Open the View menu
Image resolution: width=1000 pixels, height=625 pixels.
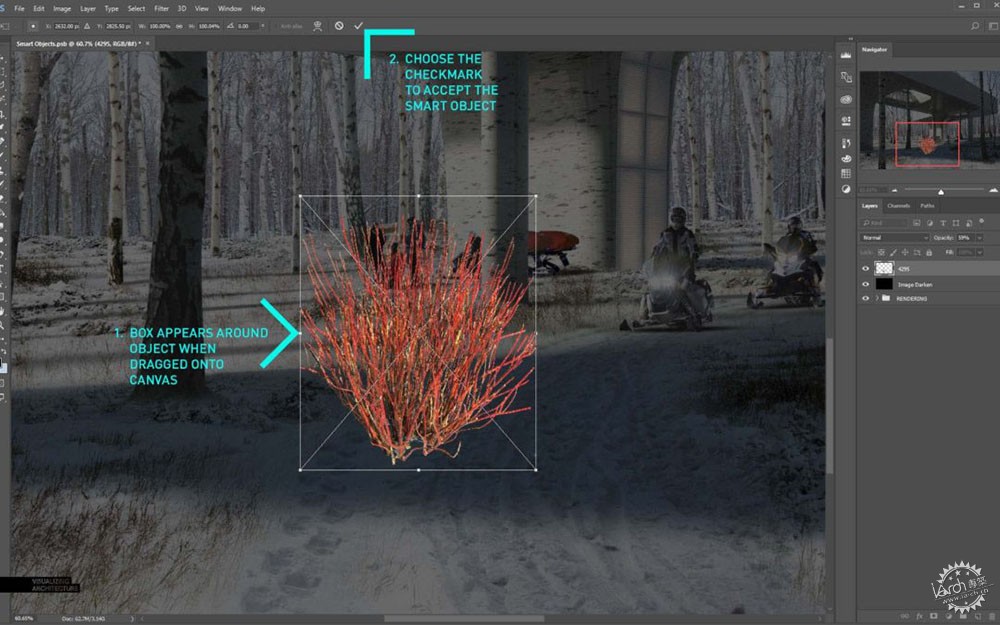click(202, 8)
